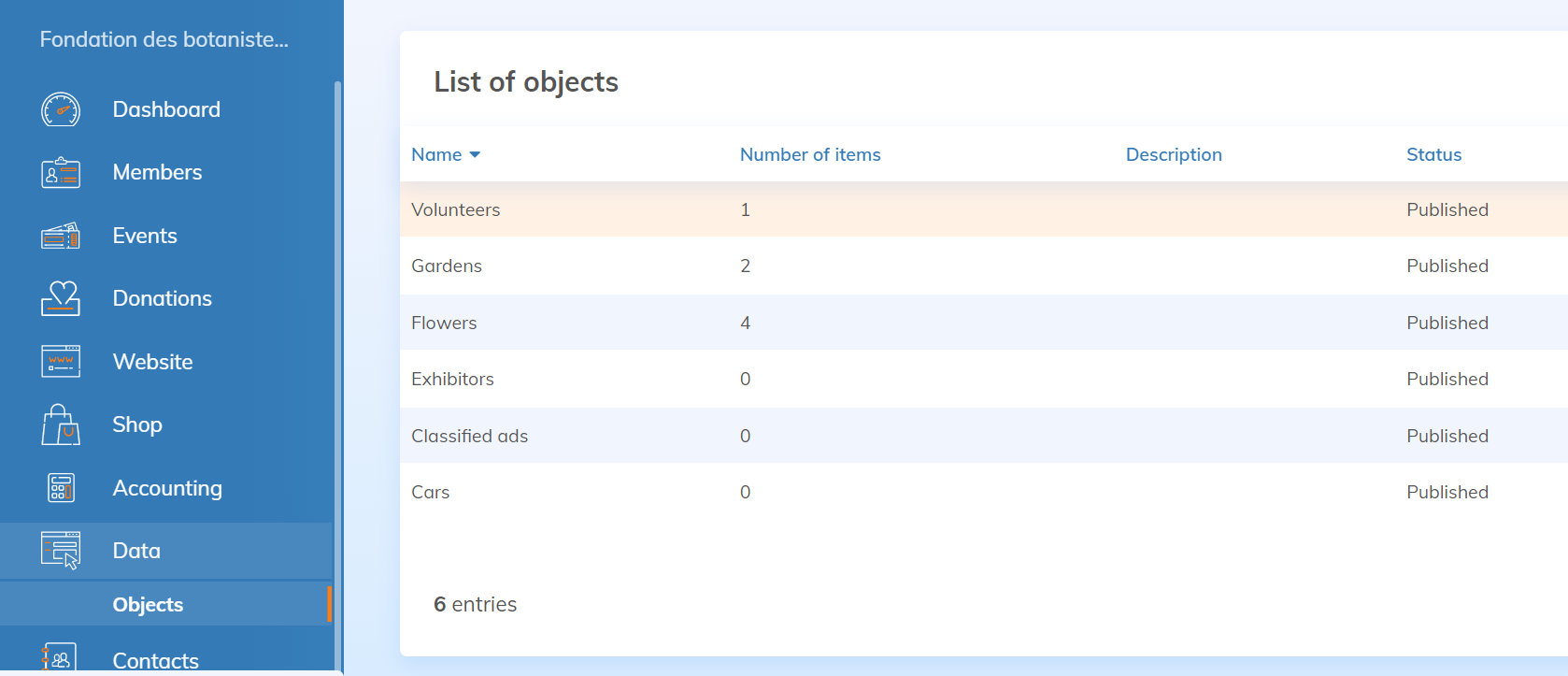The width and height of the screenshot is (1568, 676).
Task: Open the Contacts address book icon
Action: 61,658
